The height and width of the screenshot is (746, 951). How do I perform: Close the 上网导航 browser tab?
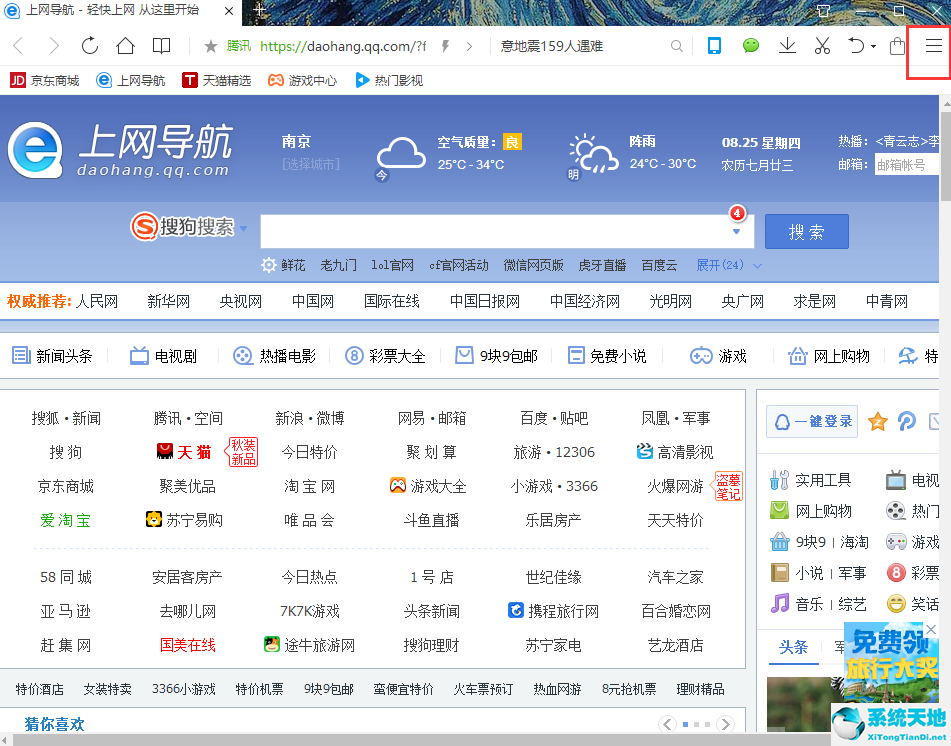[229, 11]
